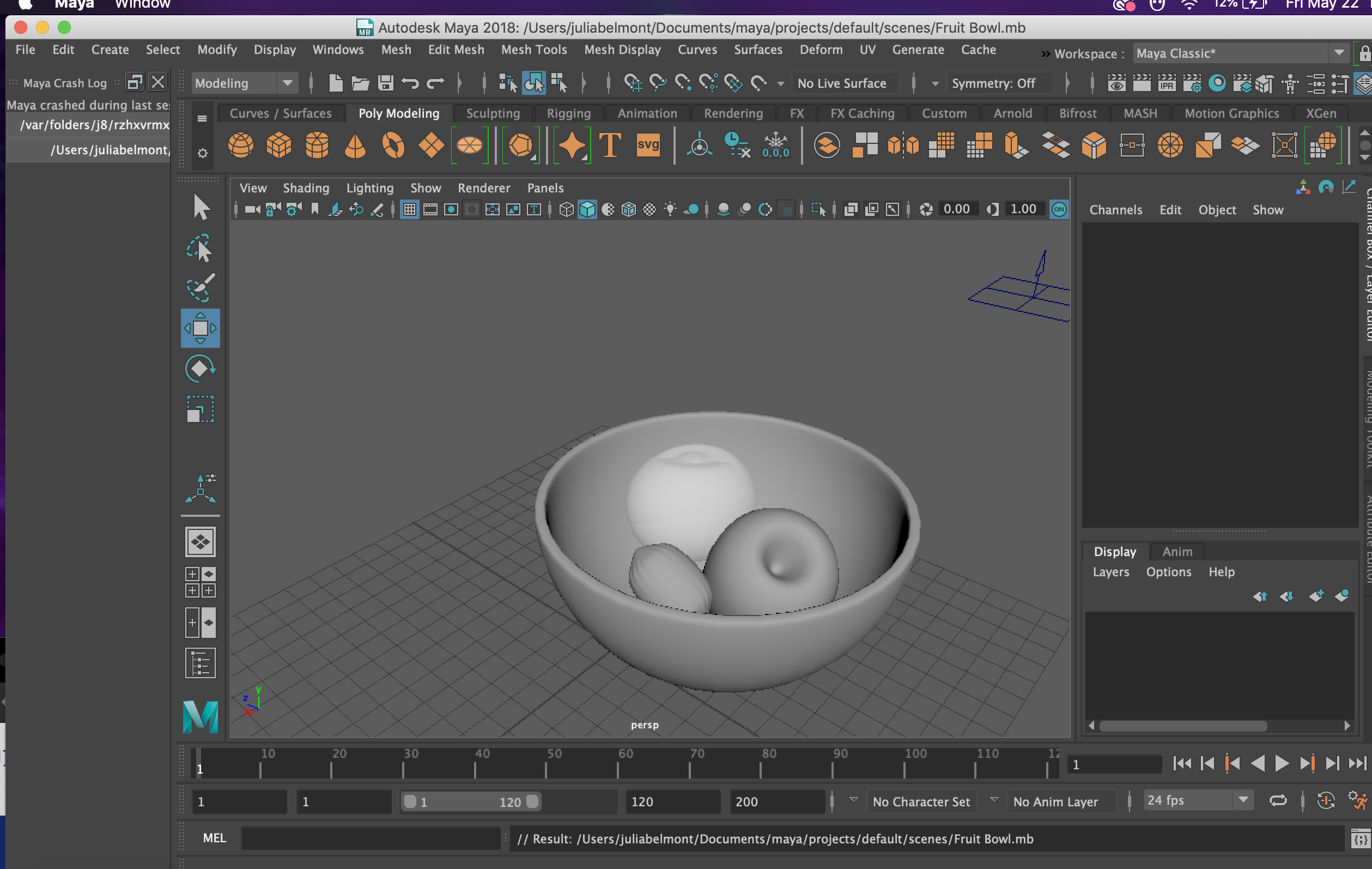Click the SVG import shelf icon
Image resolution: width=1372 pixels, height=869 pixels.
(648, 146)
